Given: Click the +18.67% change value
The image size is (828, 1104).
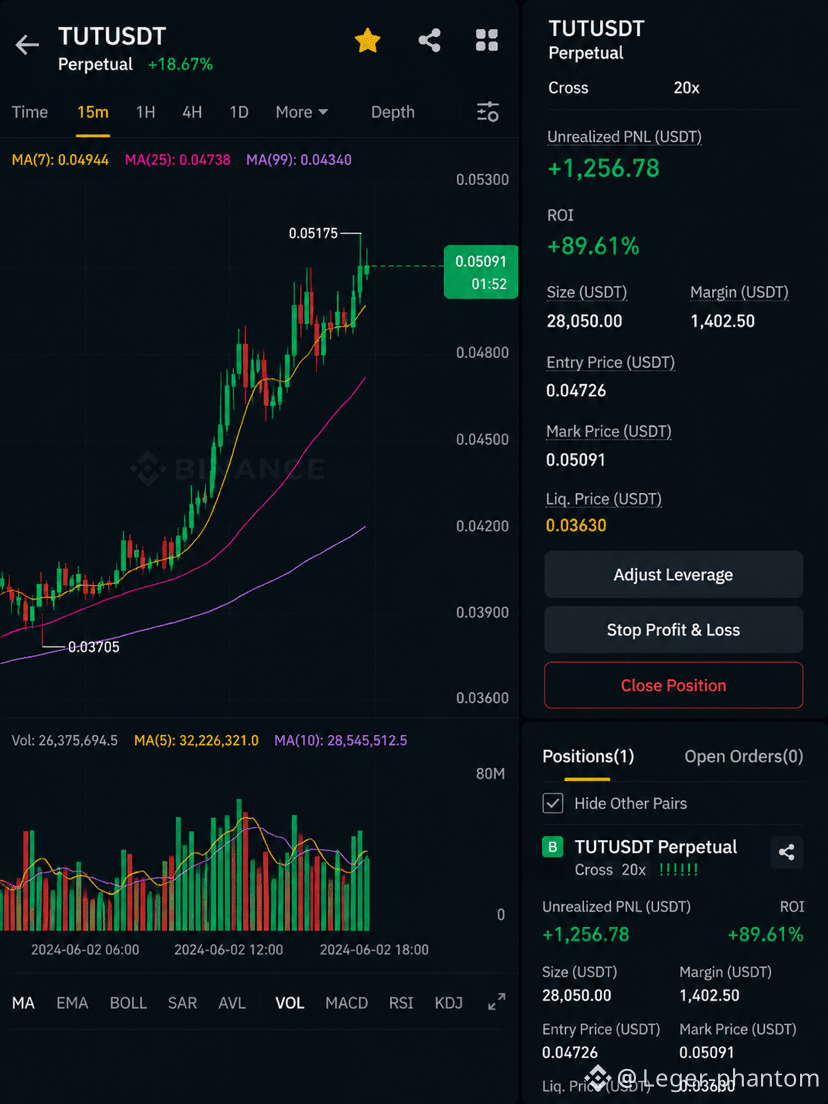Looking at the screenshot, I should [180, 65].
